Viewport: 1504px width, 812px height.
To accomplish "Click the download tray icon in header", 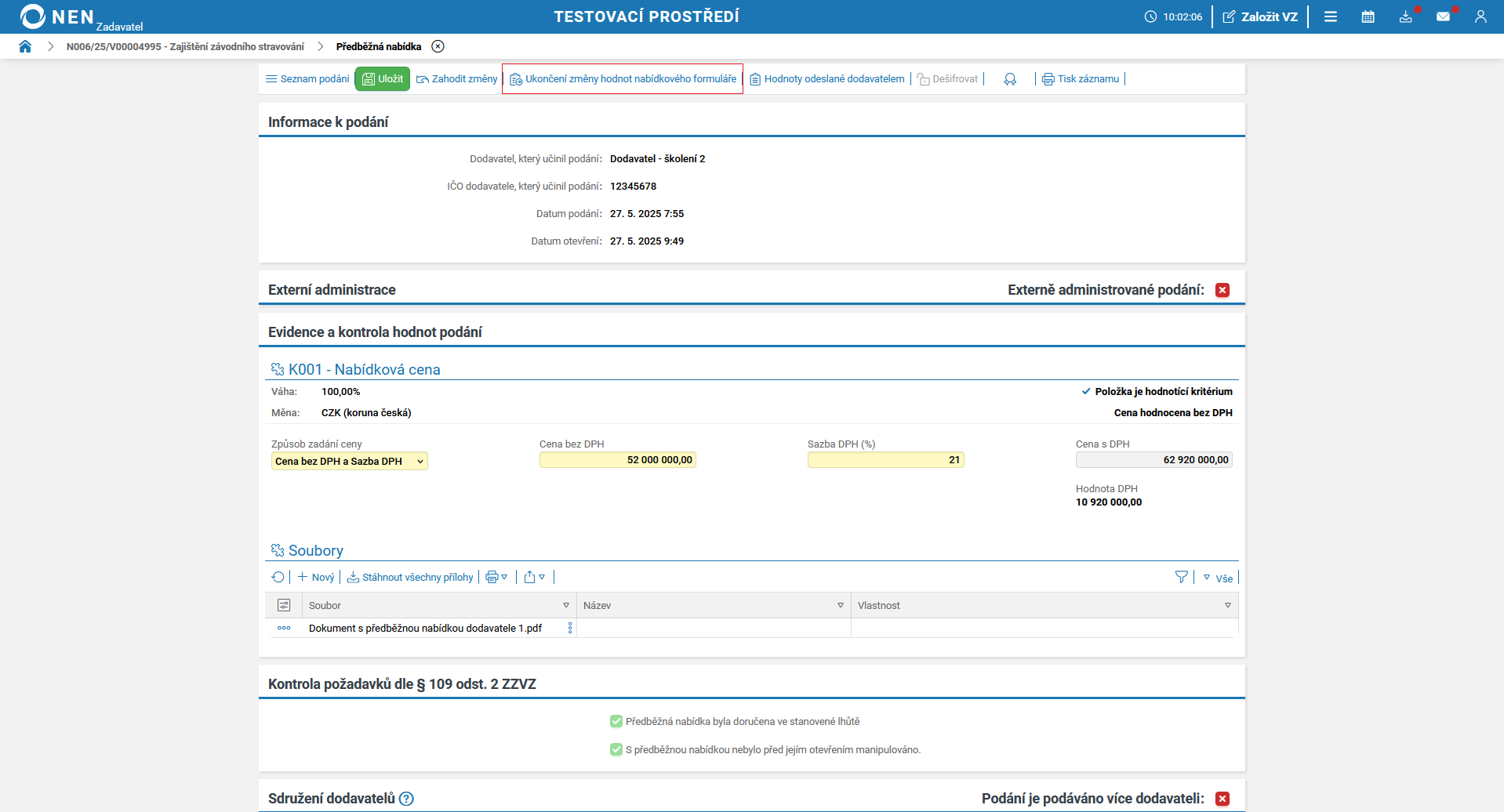I will tap(1405, 16).
